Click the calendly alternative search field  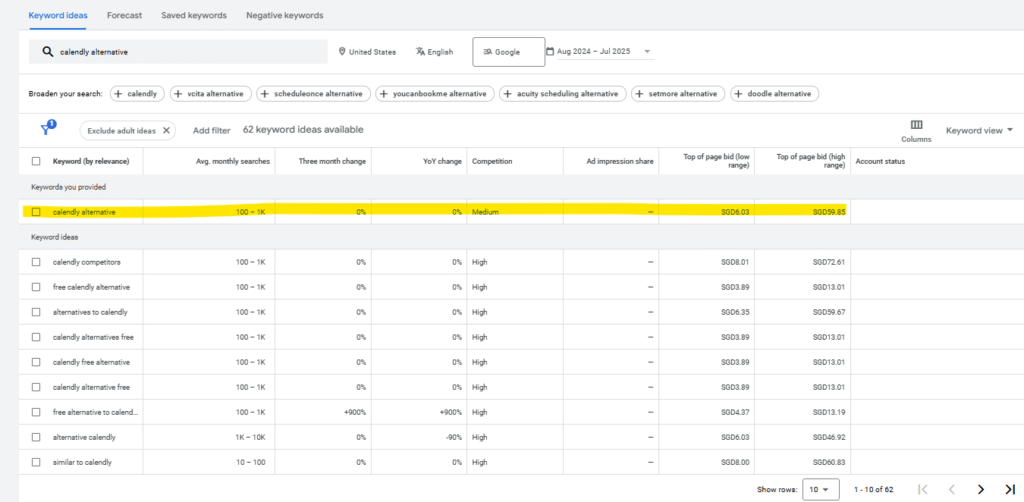[180, 52]
